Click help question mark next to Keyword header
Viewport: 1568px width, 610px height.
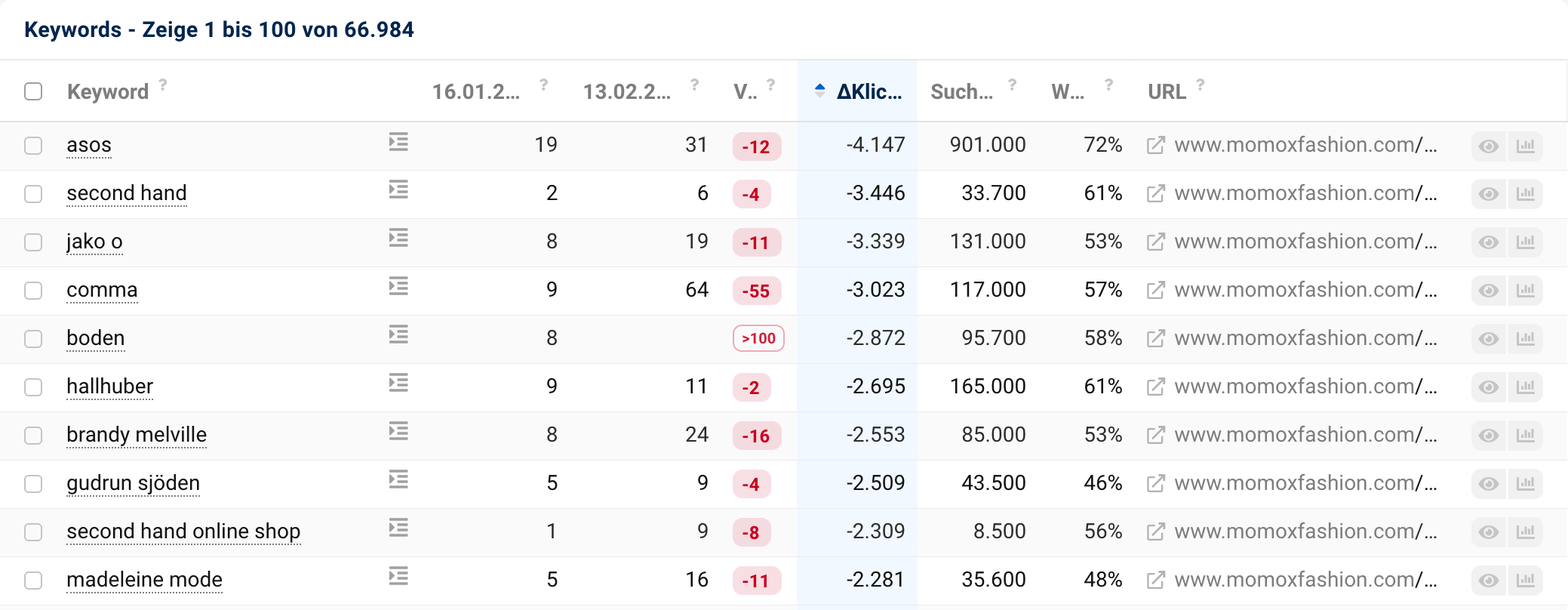(x=163, y=85)
